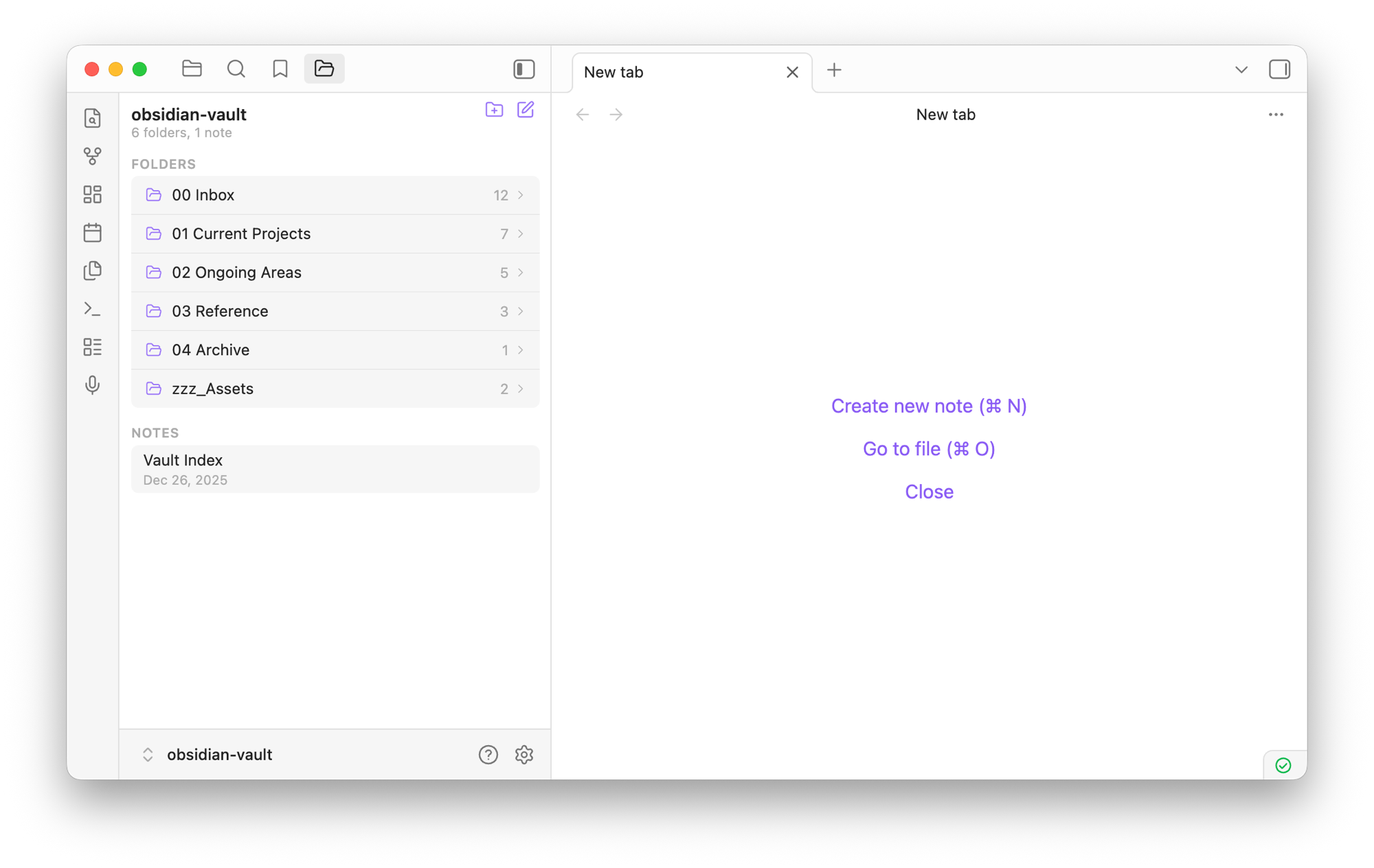Open the 00 Inbox folder name
Viewport: 1374px width, 868px height.
click(x=203, y=195)
